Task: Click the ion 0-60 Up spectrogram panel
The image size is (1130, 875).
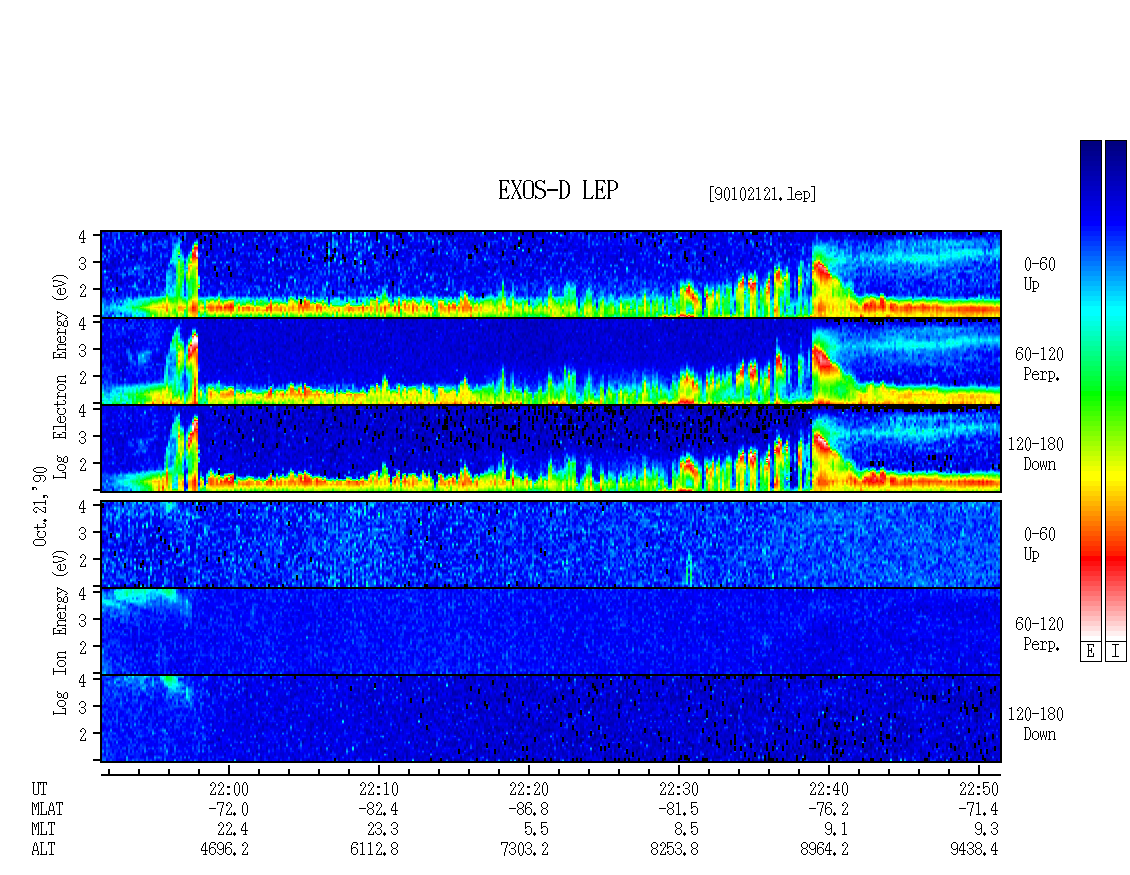Action: tap(551, 544)
